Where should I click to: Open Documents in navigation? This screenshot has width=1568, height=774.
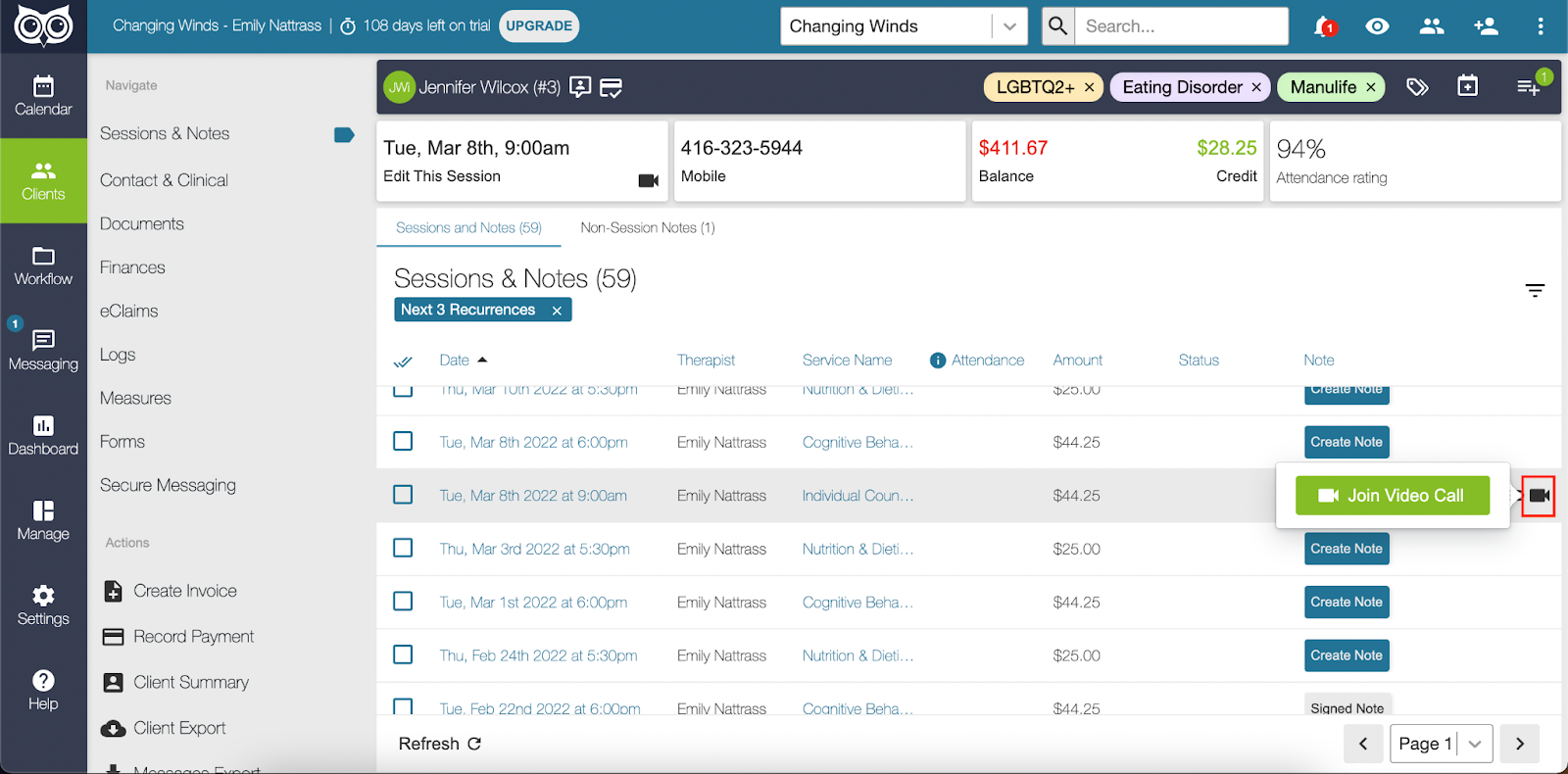[x=142, y=223]
